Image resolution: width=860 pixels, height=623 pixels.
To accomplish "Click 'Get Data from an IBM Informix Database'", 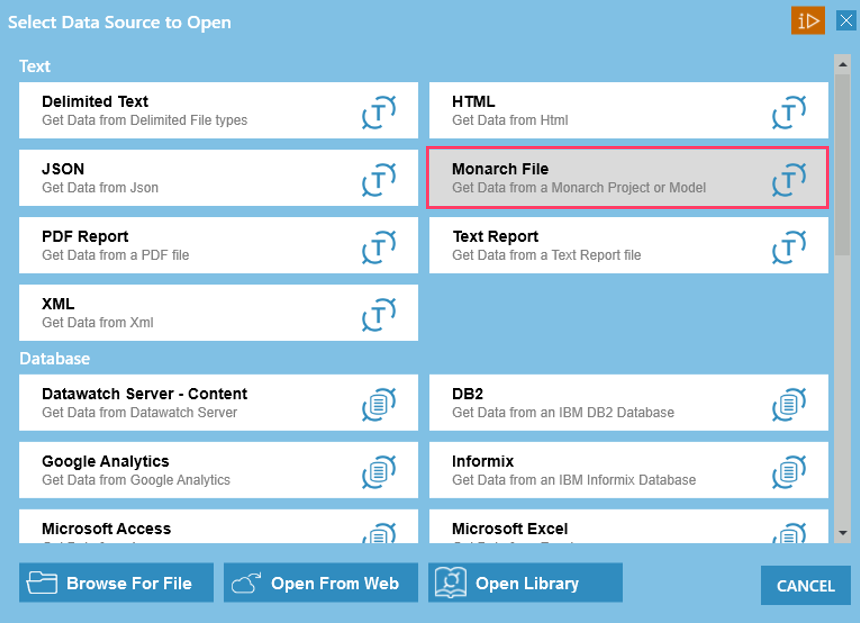I will point(574,480).
